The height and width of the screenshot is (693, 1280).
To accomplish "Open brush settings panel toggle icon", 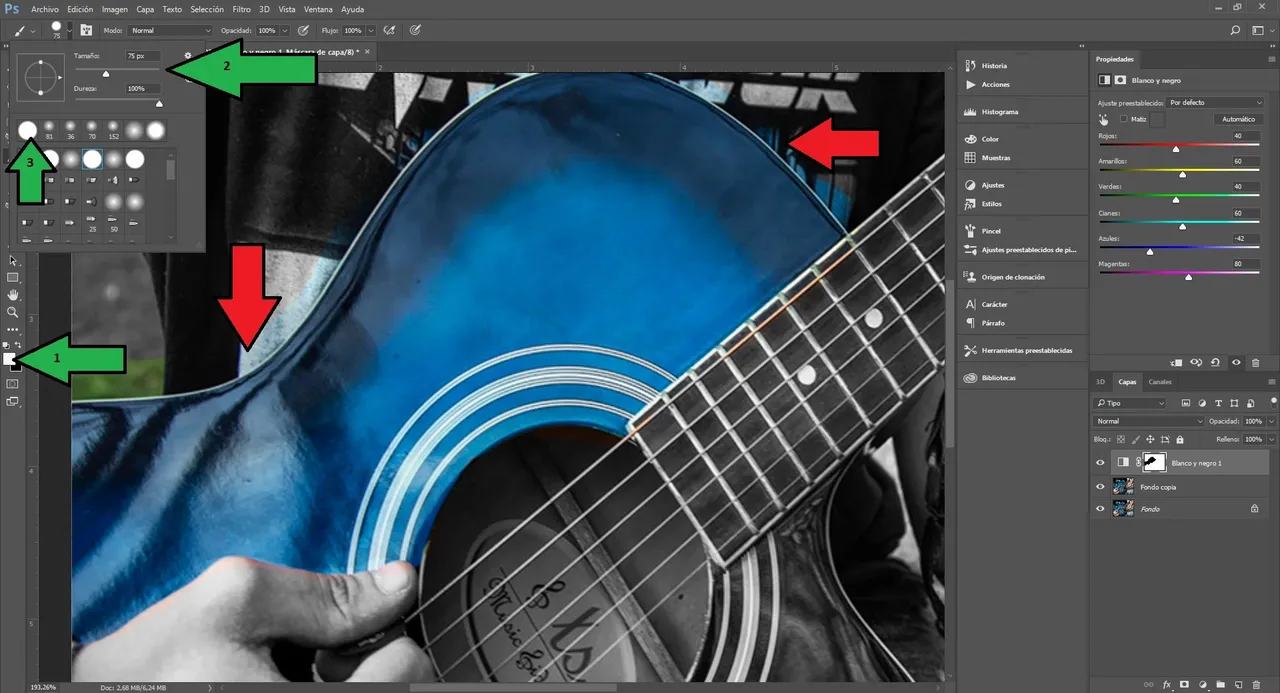I will (x=86, y=30).
